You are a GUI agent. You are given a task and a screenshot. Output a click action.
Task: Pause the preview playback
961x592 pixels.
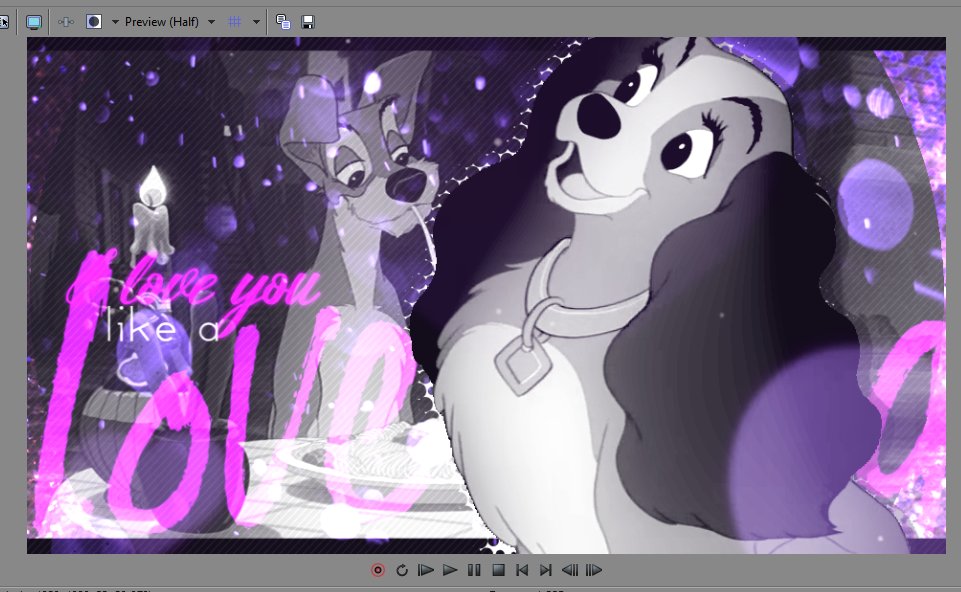[474, 570]
